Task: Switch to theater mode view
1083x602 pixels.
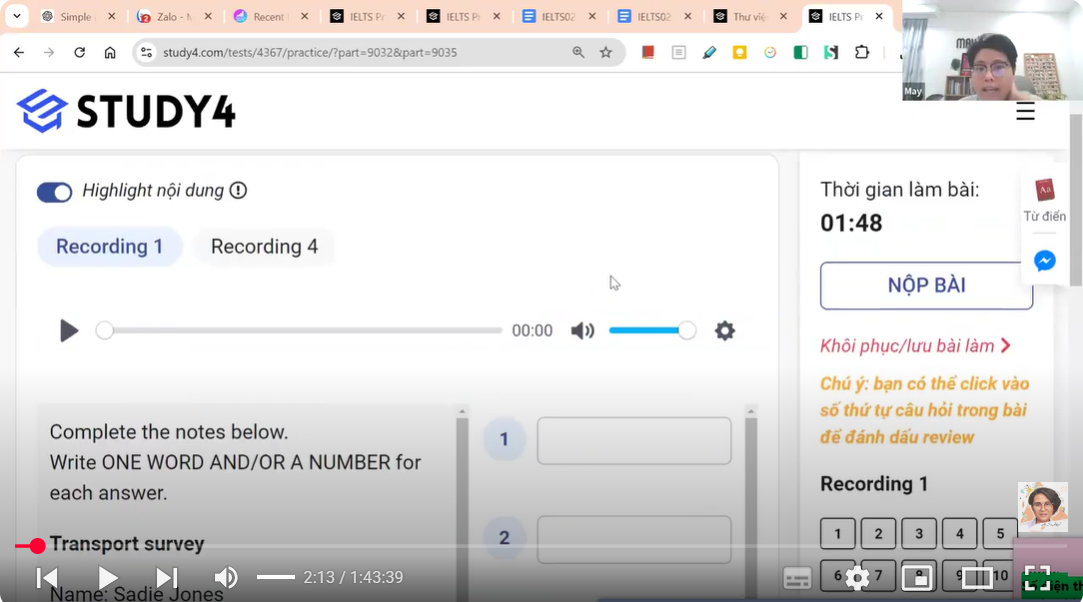Action: pos(977,578)
